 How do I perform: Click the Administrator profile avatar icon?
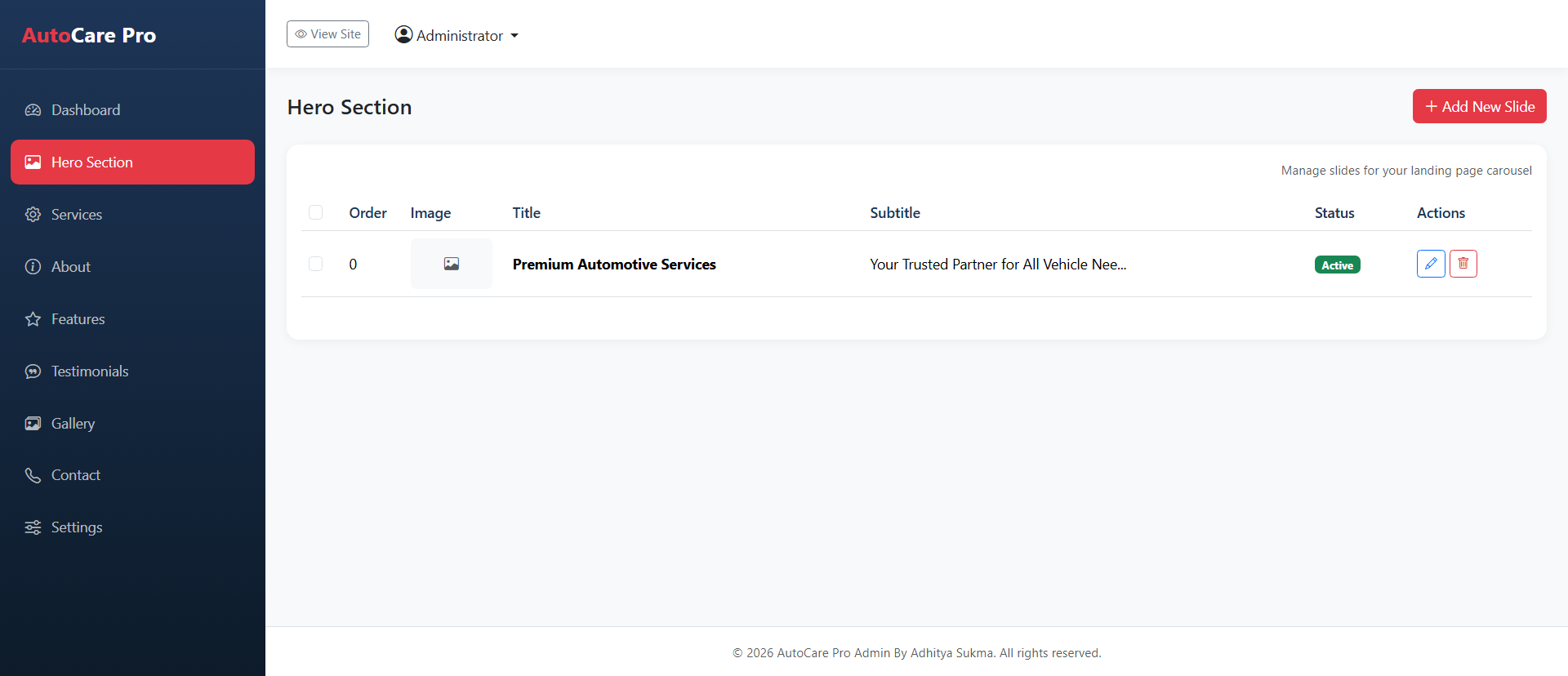pos(403,34)
